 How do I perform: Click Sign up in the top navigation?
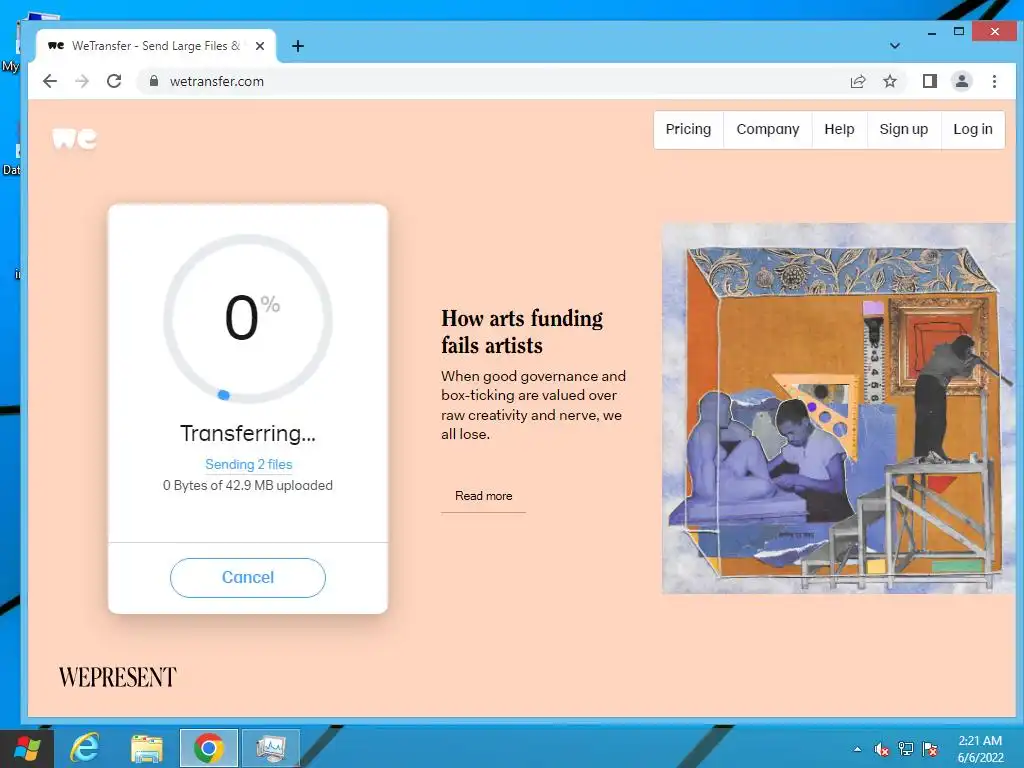[904, 129]
